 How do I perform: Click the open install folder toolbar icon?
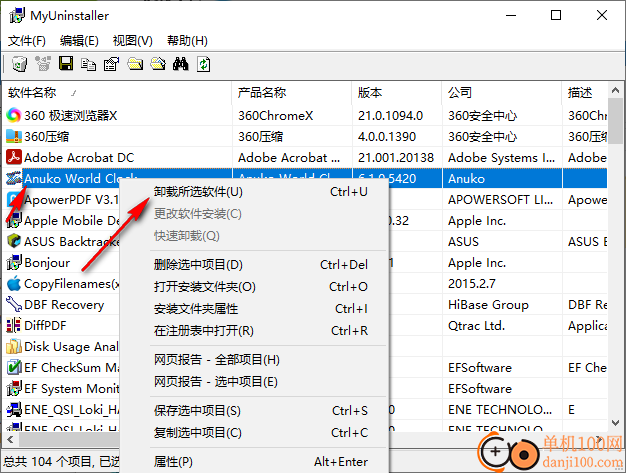click(135, 64)
